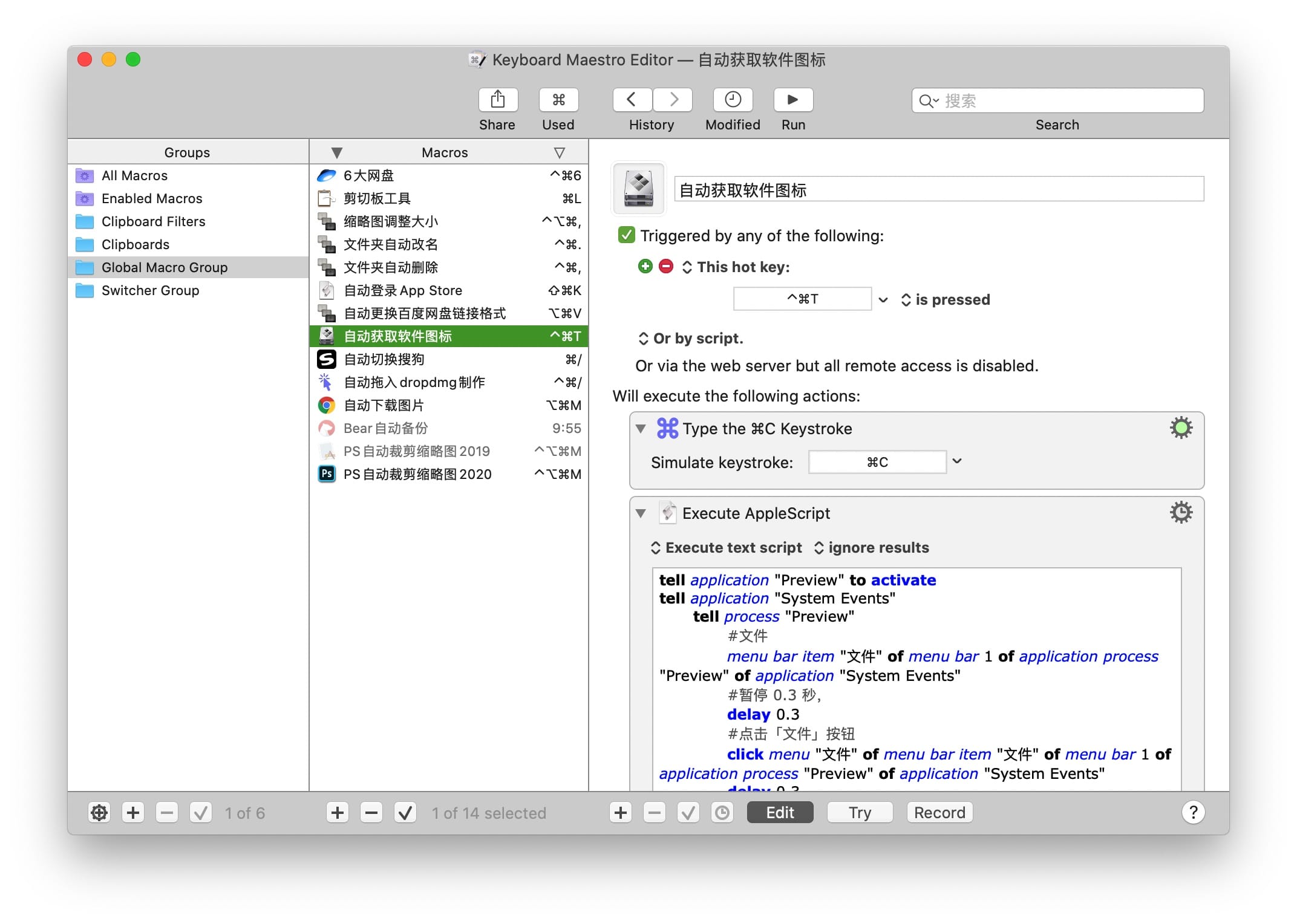Screen dimensions: 1297x924
Task: Click the Simulate keystroke ⌘C field
Action: 877,462
